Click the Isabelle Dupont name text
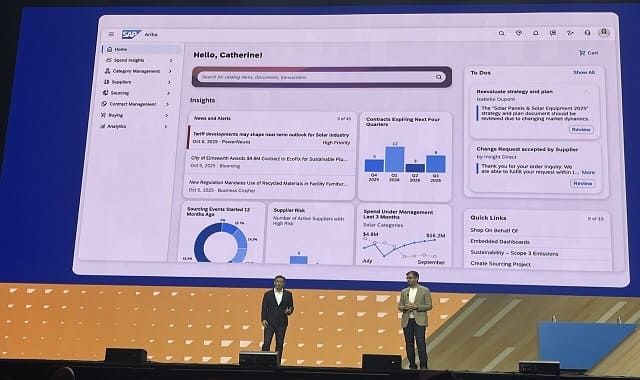 [x=496, y=99]
